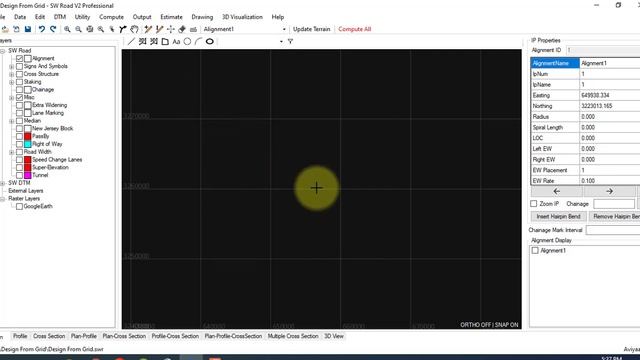The image size is (640, 360).
Task: Open the Estimate menu
Action: [x=171, y=17]
